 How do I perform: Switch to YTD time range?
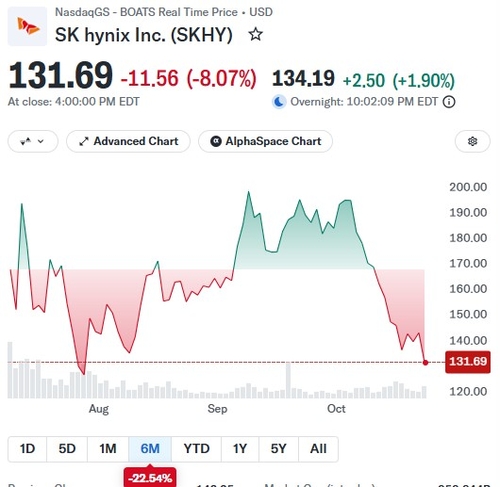click(196, 449)
